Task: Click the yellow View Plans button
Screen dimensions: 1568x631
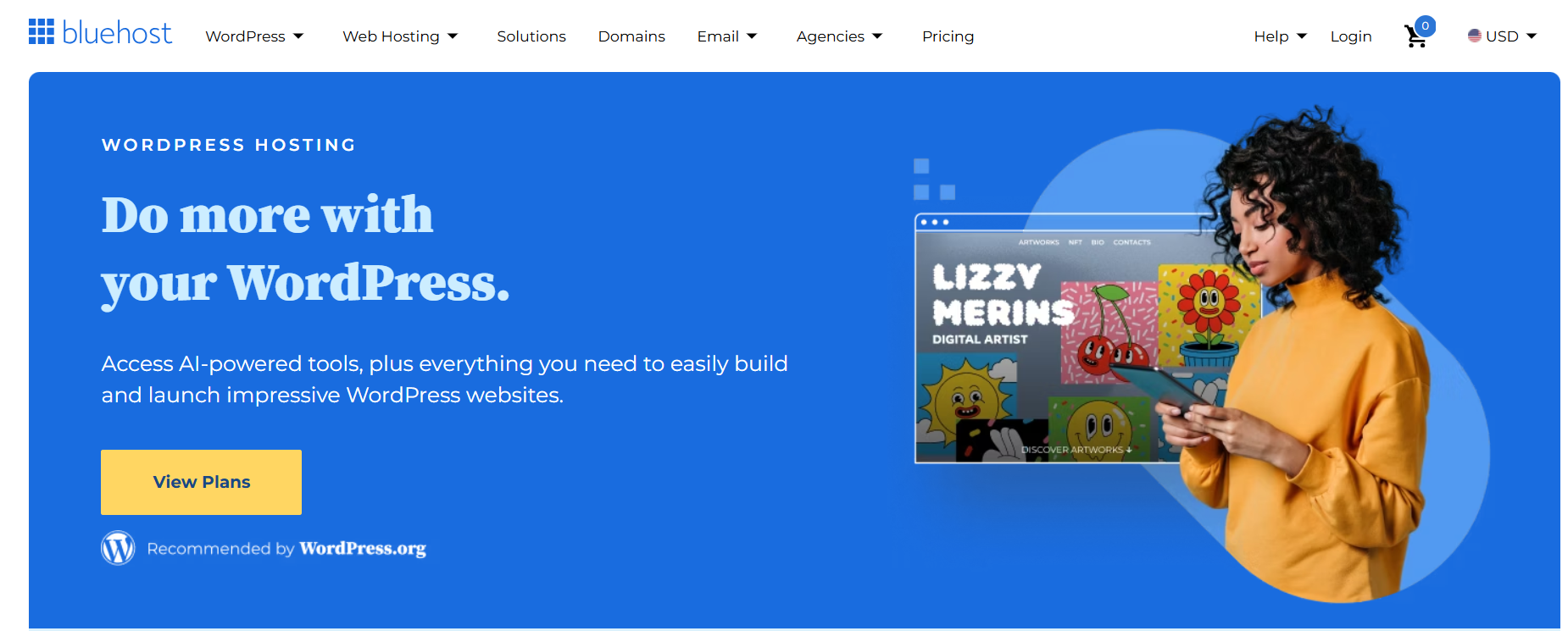Action: 201,482
